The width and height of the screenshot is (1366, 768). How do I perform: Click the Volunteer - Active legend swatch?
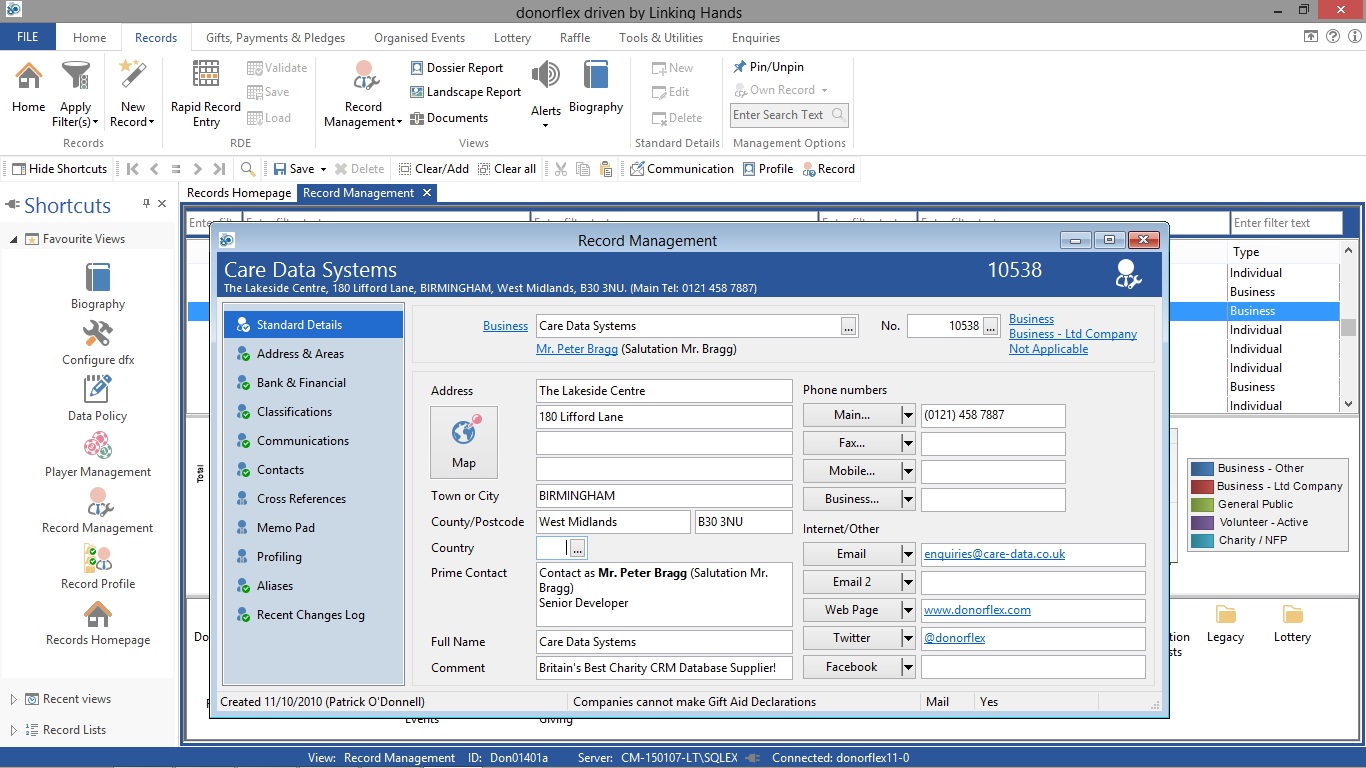pos(1201,522)
